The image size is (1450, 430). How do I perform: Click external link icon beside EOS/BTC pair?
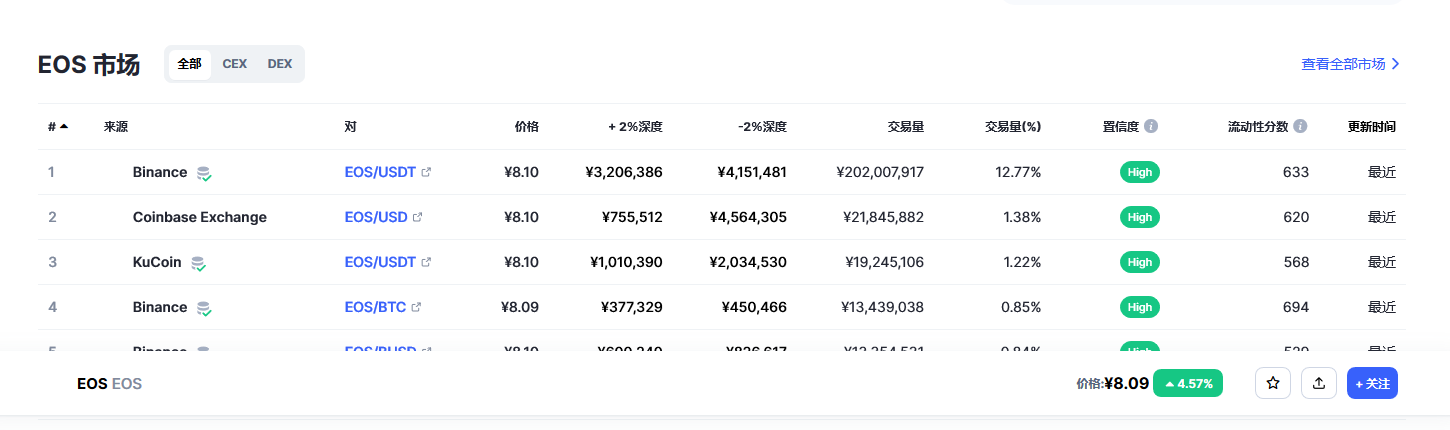coord(417,307)
